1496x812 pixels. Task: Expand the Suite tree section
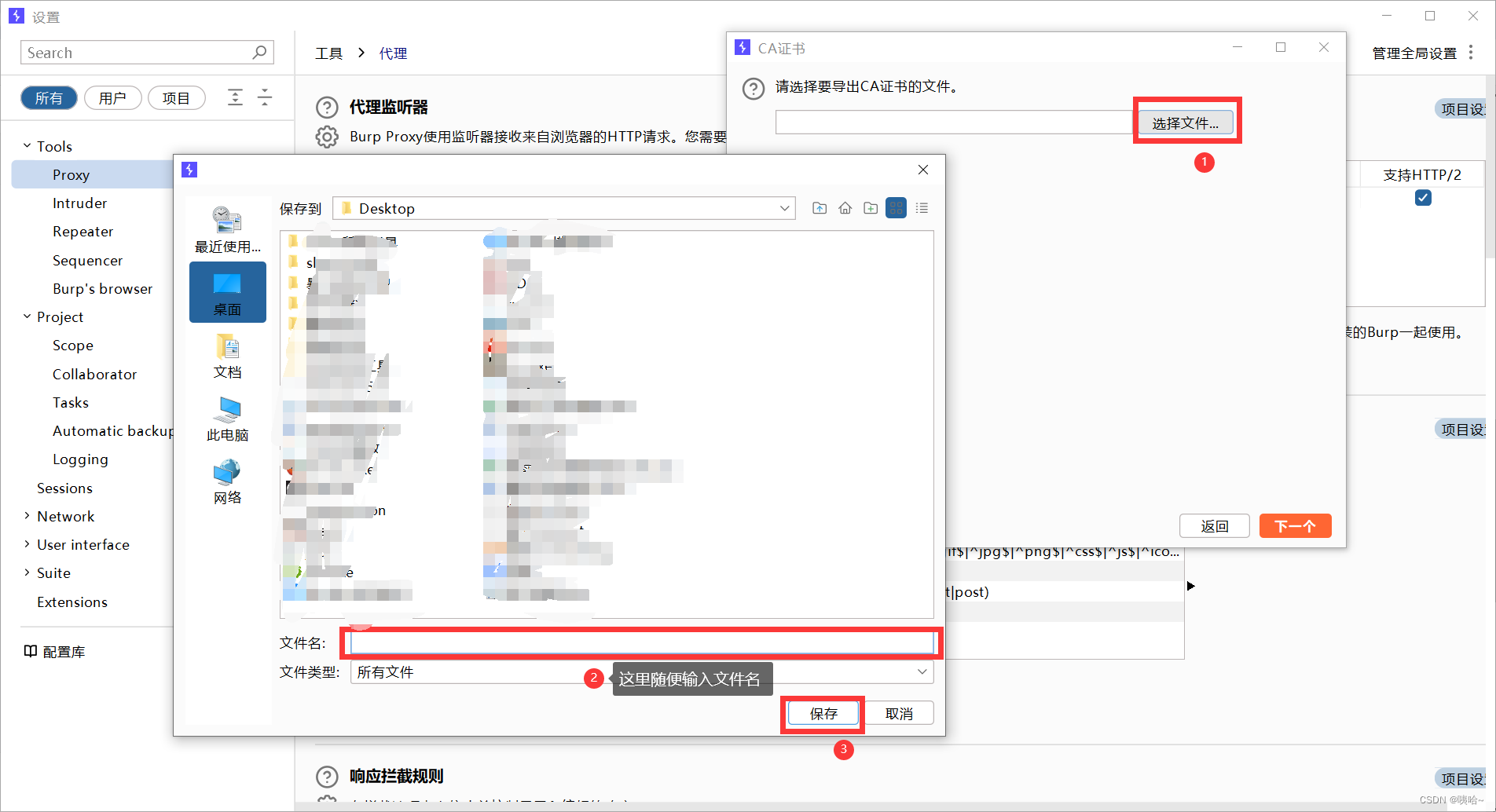click(27, 572)
